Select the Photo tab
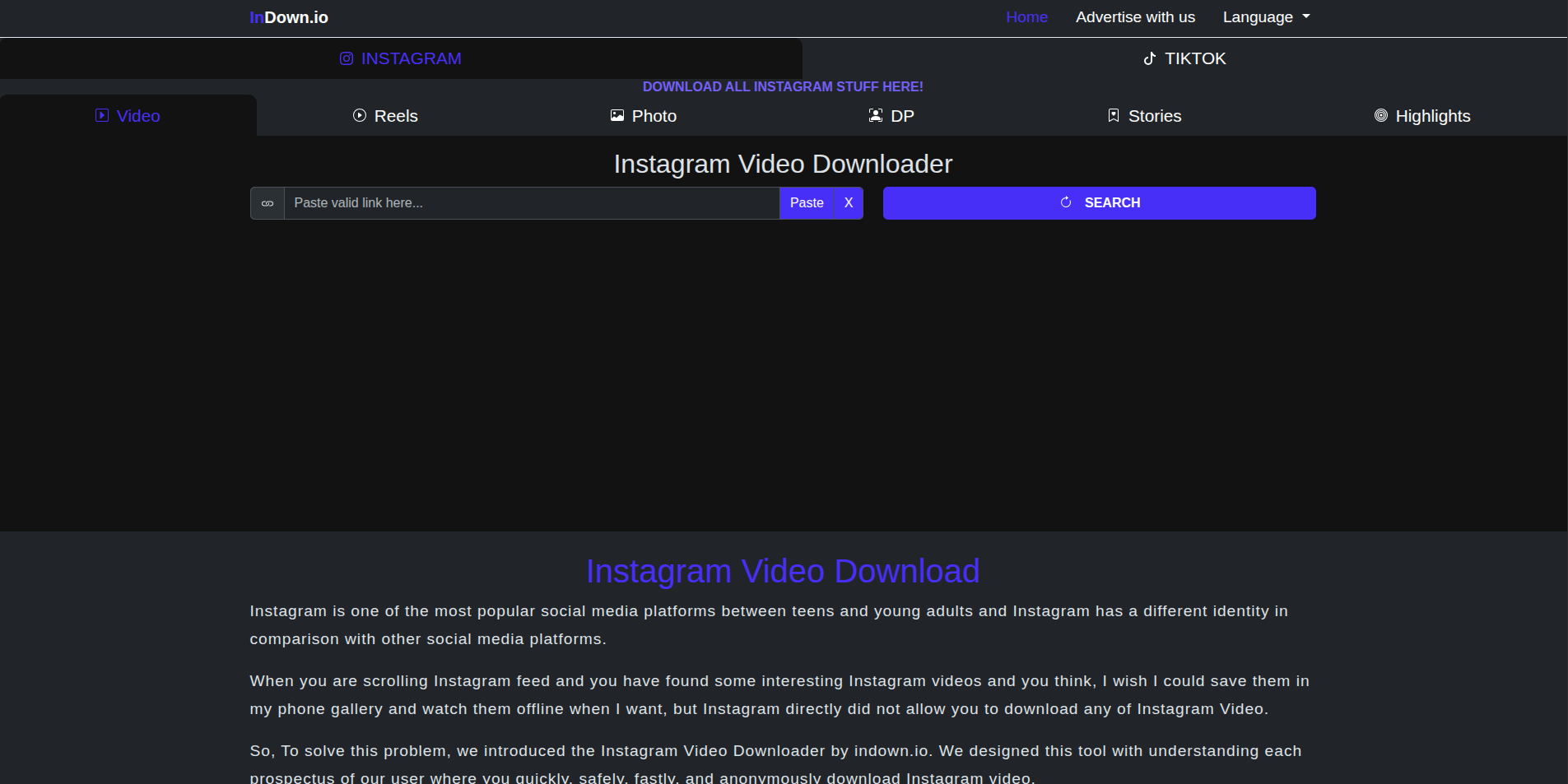Image resolution: width=1568 pixels, height=784 pixels. pos(644,116)
